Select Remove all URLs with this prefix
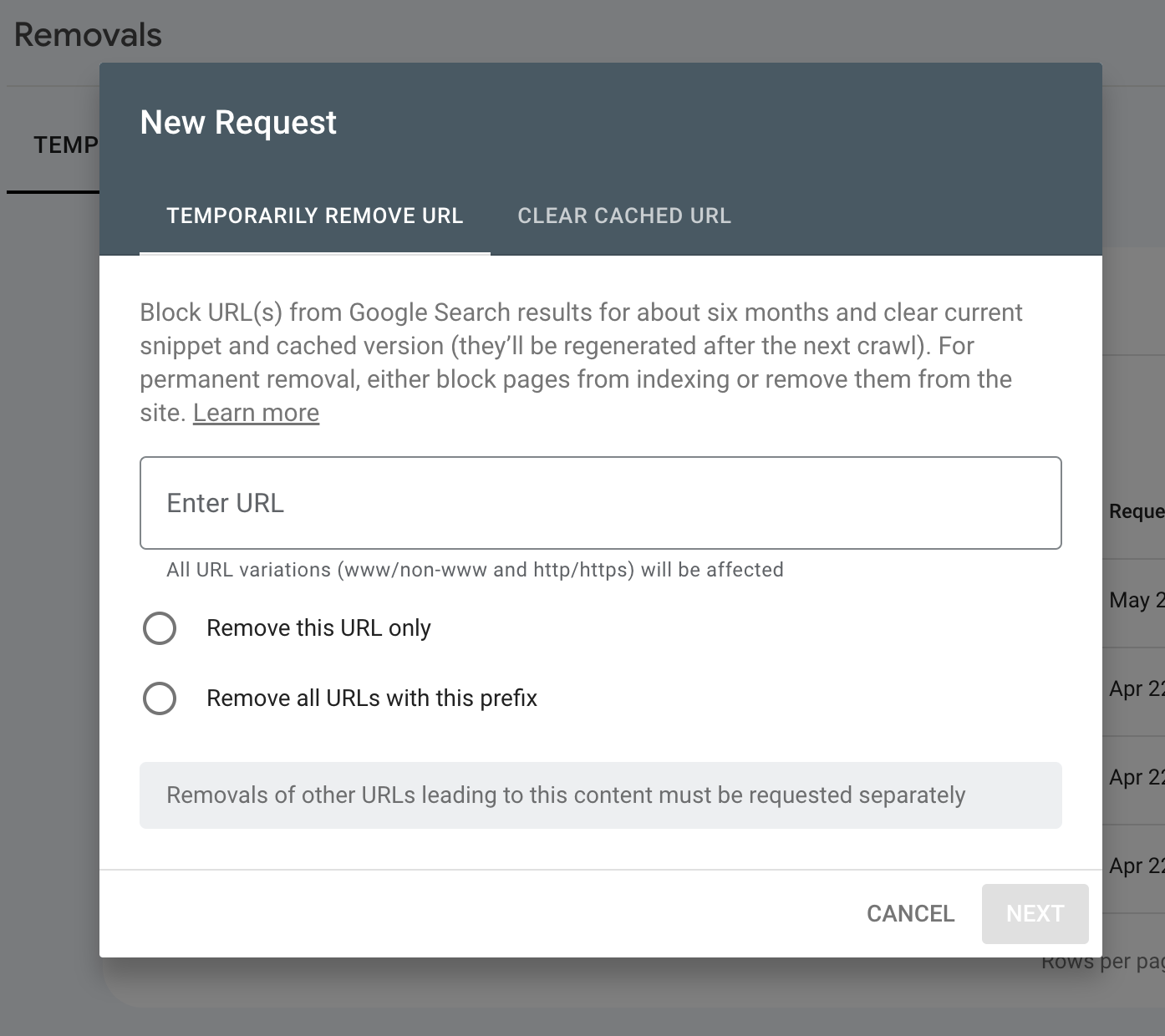 click(160, 698)
